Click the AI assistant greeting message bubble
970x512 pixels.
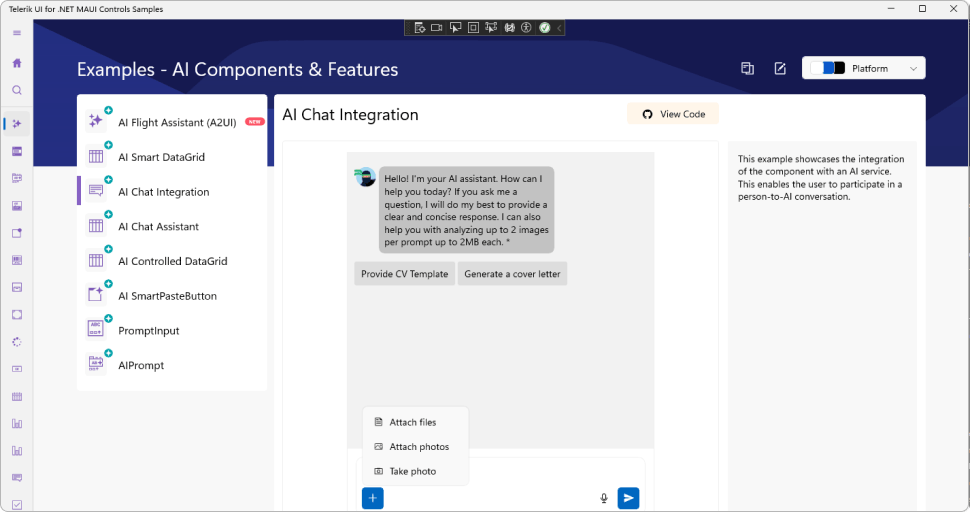[x=466, y=210]
